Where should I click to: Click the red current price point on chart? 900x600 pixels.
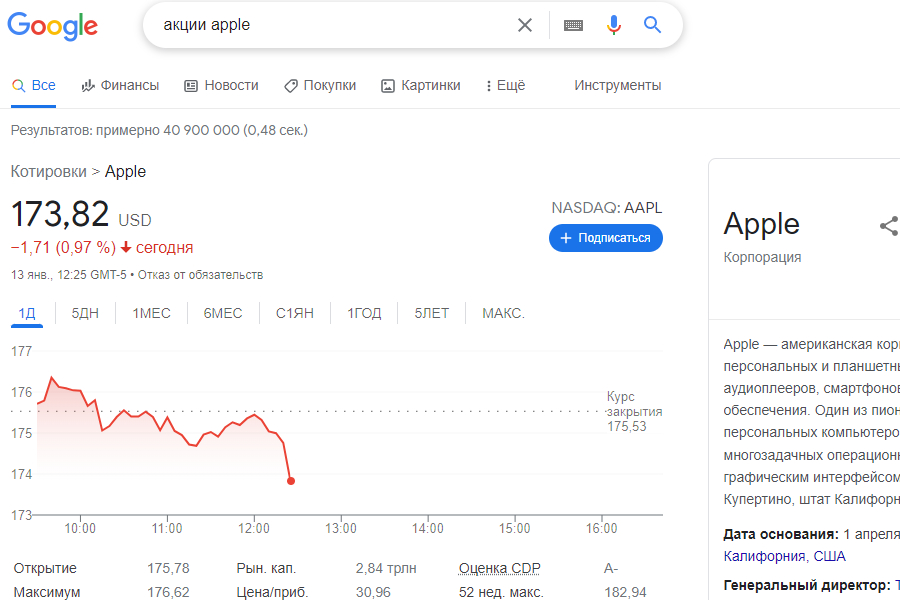[x=291, y=481]
